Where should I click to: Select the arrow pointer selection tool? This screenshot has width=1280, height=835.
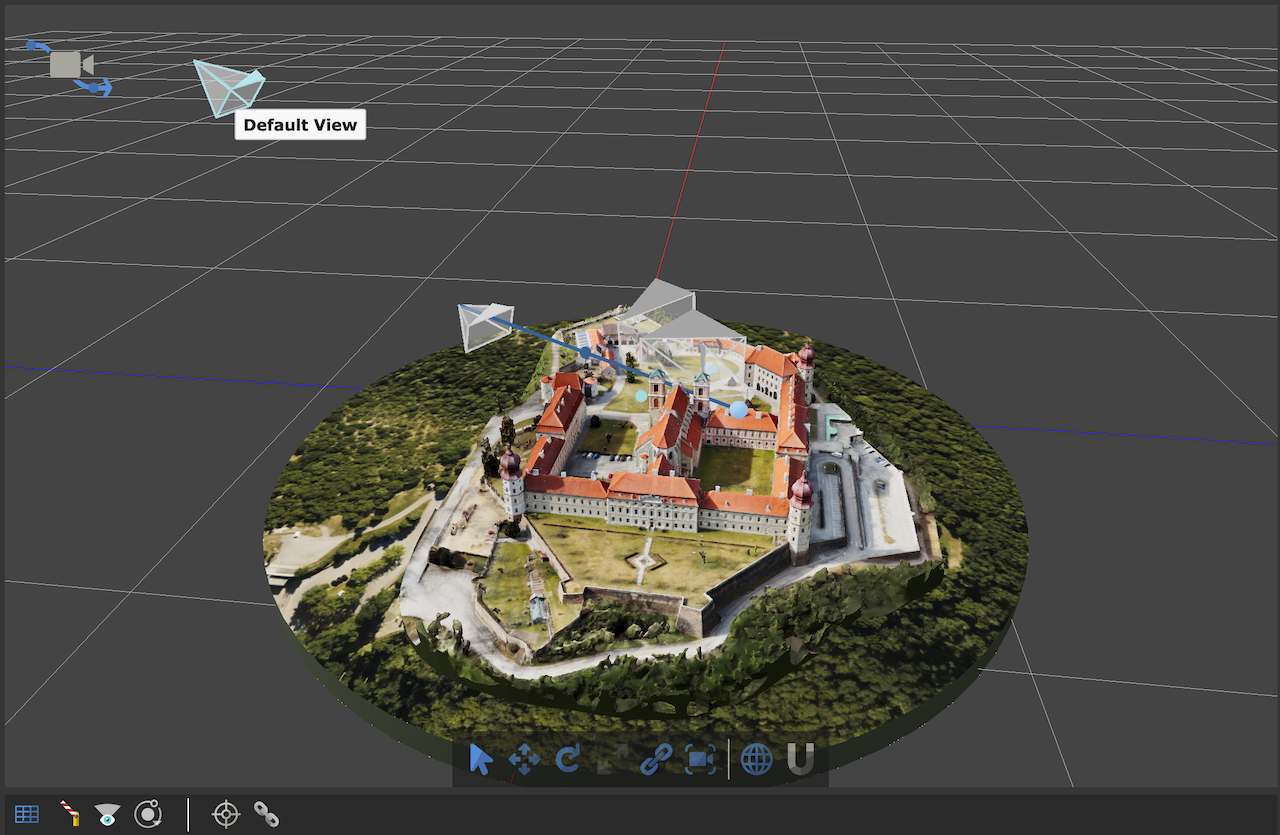click(481, 760)
